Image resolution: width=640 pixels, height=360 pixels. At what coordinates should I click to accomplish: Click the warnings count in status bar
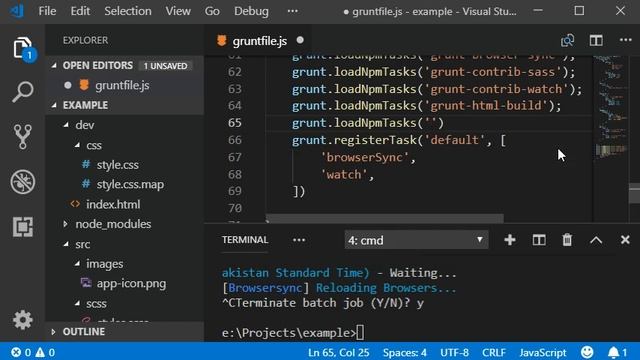coord(45,352)
